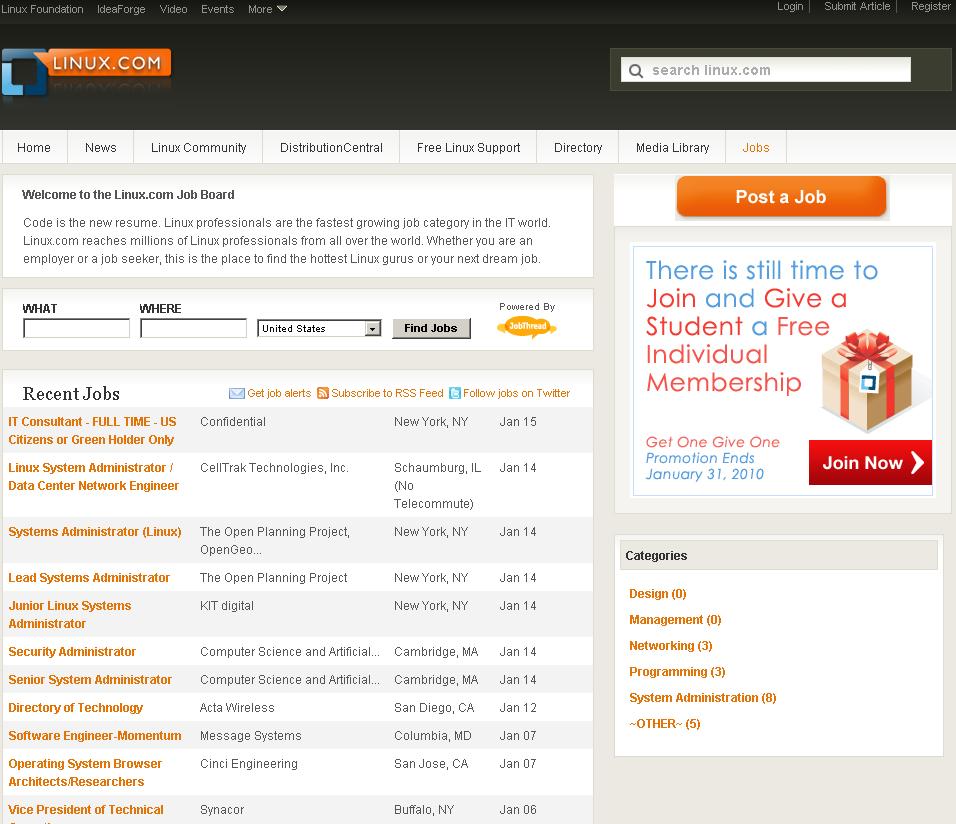956x824 pixels.
Task: Click KIT digital company text
Action: [x=227, y=606]
